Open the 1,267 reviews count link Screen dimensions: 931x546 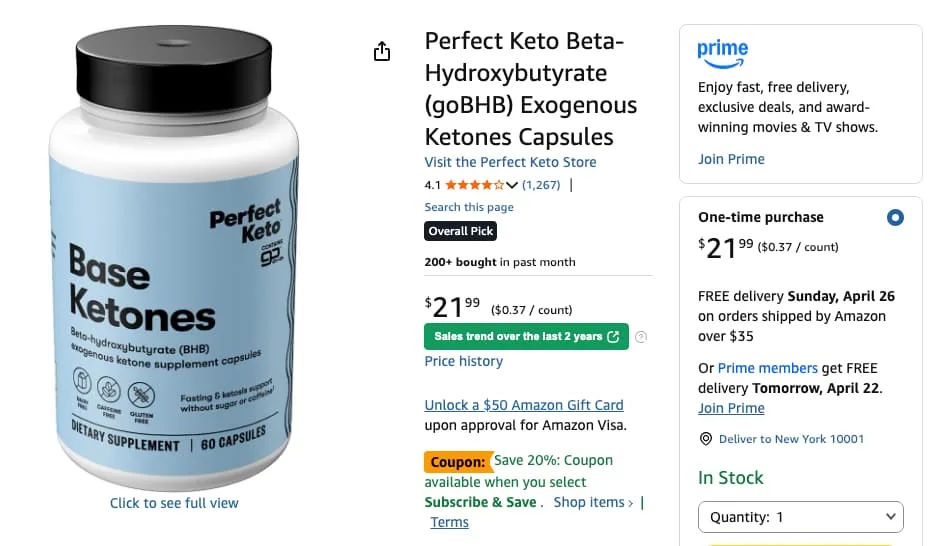[x=541, y=185]
